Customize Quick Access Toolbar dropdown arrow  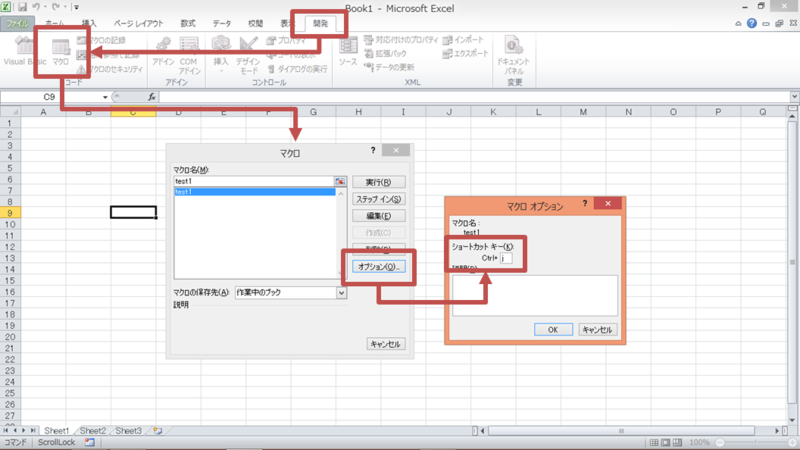(x=77, y=7)
